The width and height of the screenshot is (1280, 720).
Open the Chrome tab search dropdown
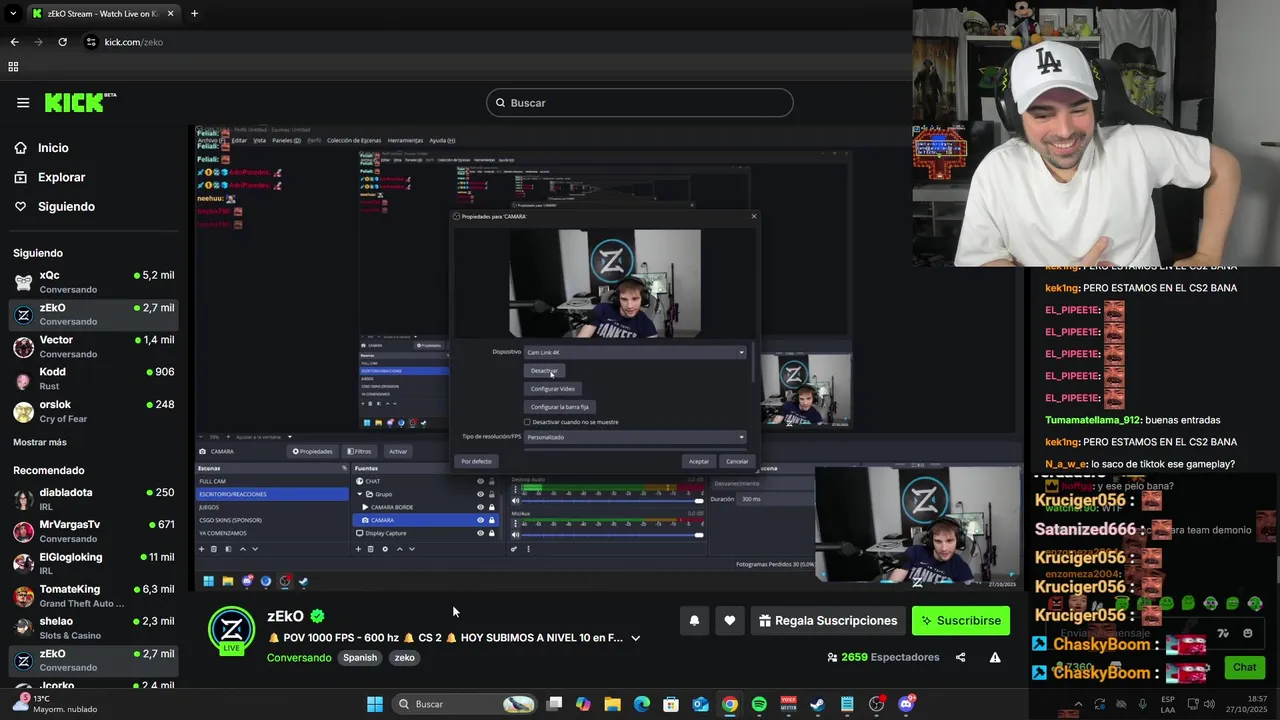13,14
